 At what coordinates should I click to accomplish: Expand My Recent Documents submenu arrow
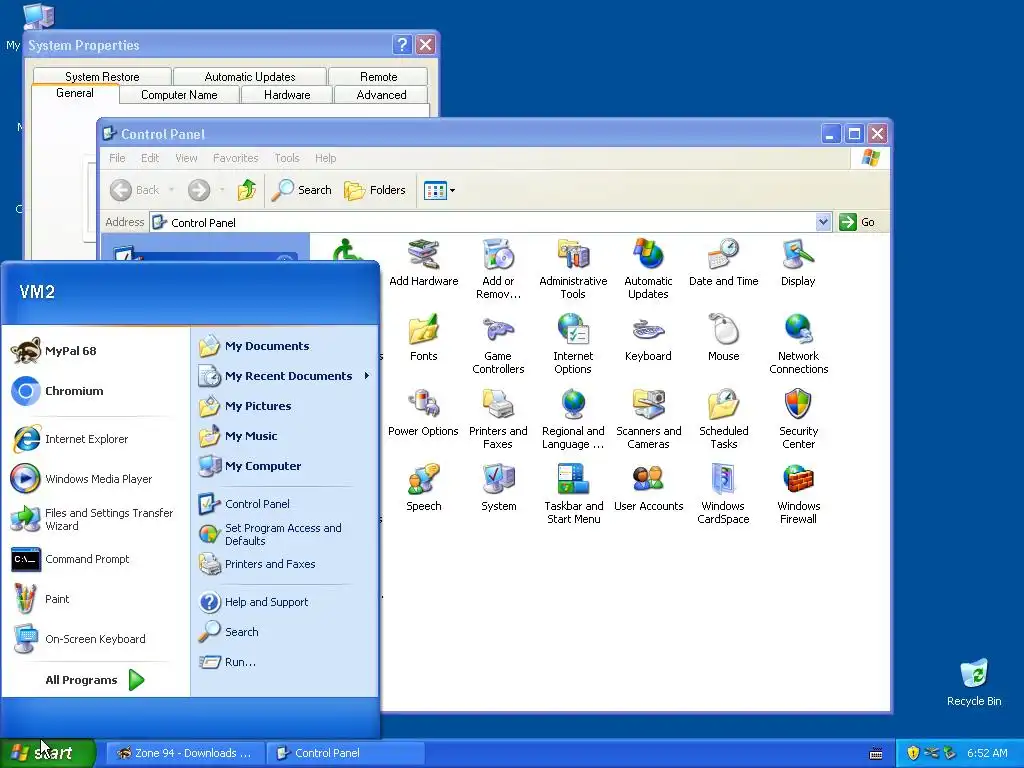366,376
